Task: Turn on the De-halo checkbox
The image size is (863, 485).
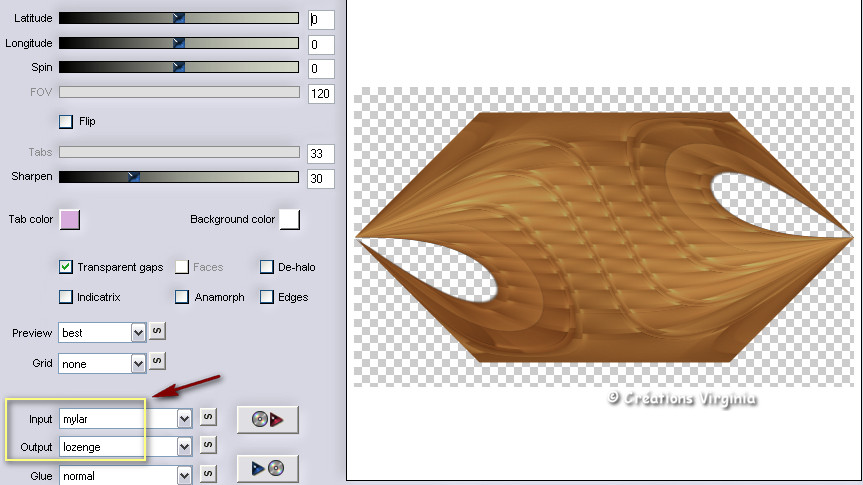Action: (x=267, y=267)
